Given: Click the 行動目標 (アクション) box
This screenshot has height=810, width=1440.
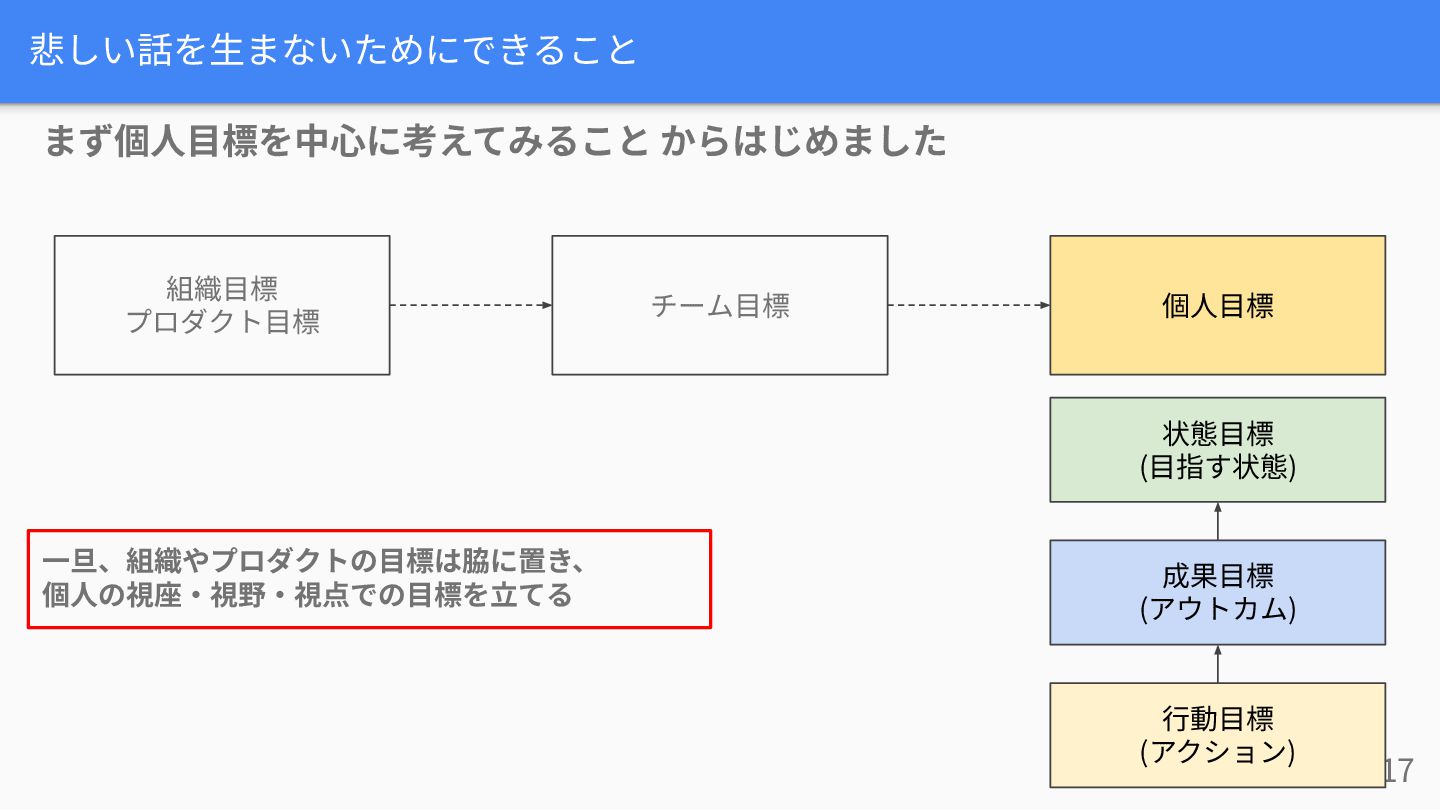Looking at the screenshot, I should point(1218,735).
